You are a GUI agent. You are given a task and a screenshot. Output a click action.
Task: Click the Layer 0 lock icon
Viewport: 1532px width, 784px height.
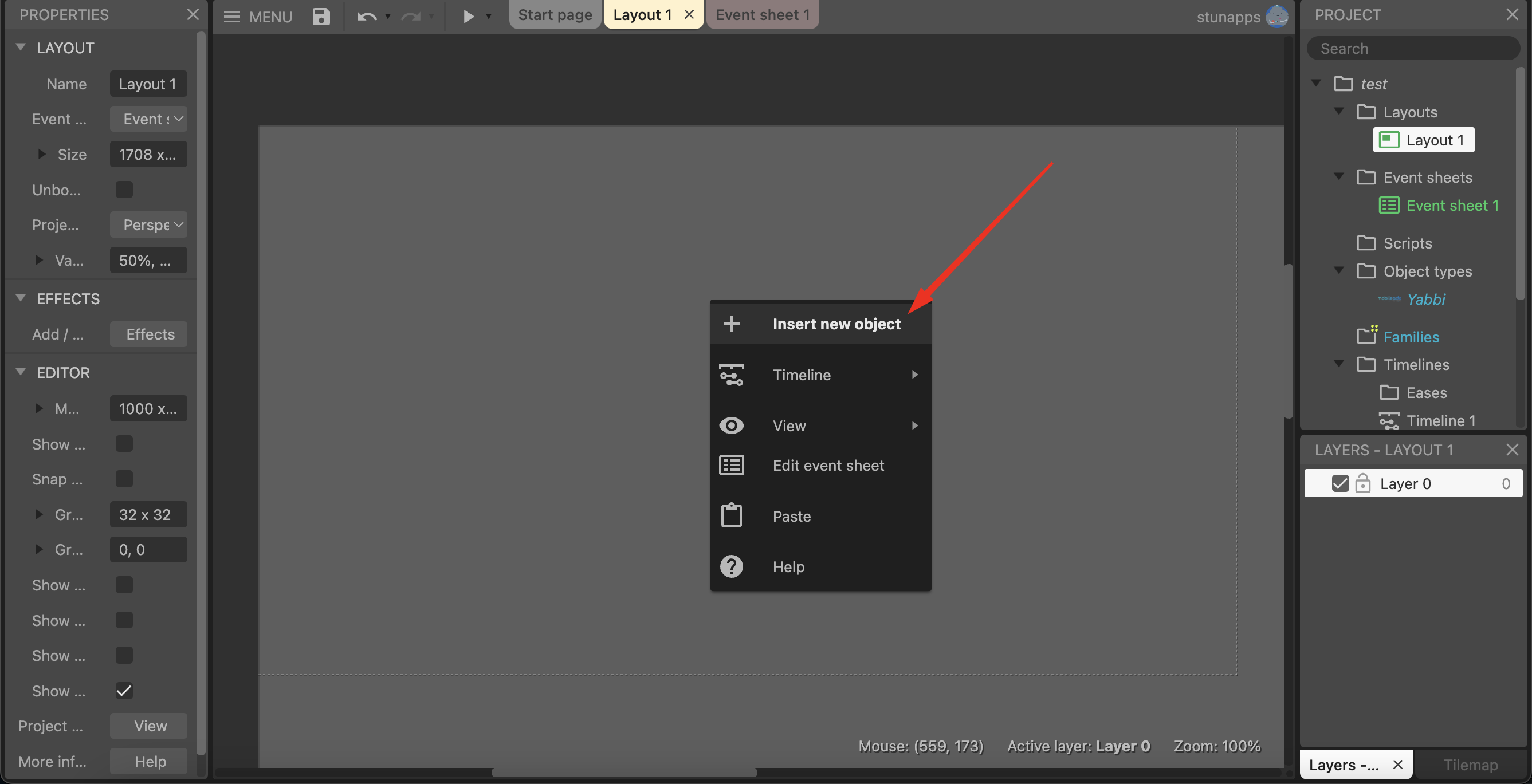tap(1362, 483)
